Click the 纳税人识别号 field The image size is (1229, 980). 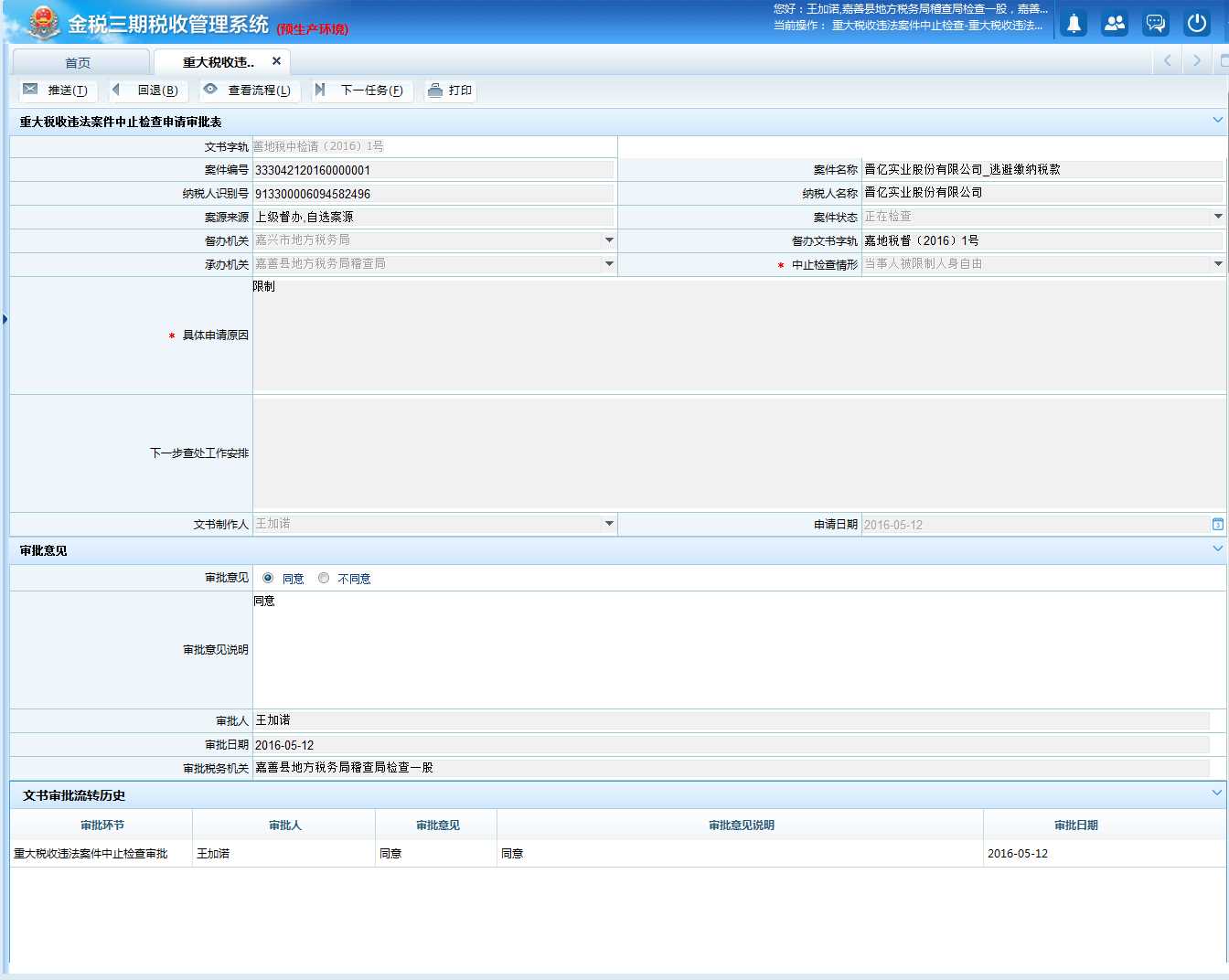(433, 194)
